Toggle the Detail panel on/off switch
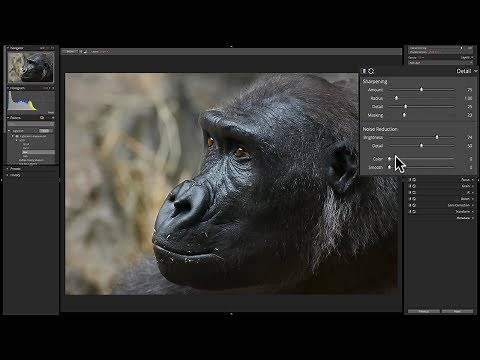The height and width of the screenshot is (360, 480). (x=364, y=71)
